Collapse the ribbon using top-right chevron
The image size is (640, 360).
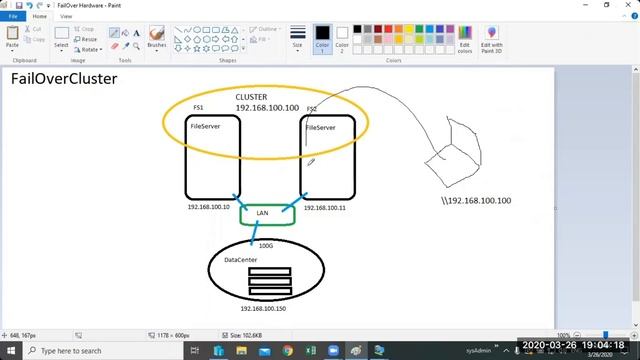click(x=624, y=16)
